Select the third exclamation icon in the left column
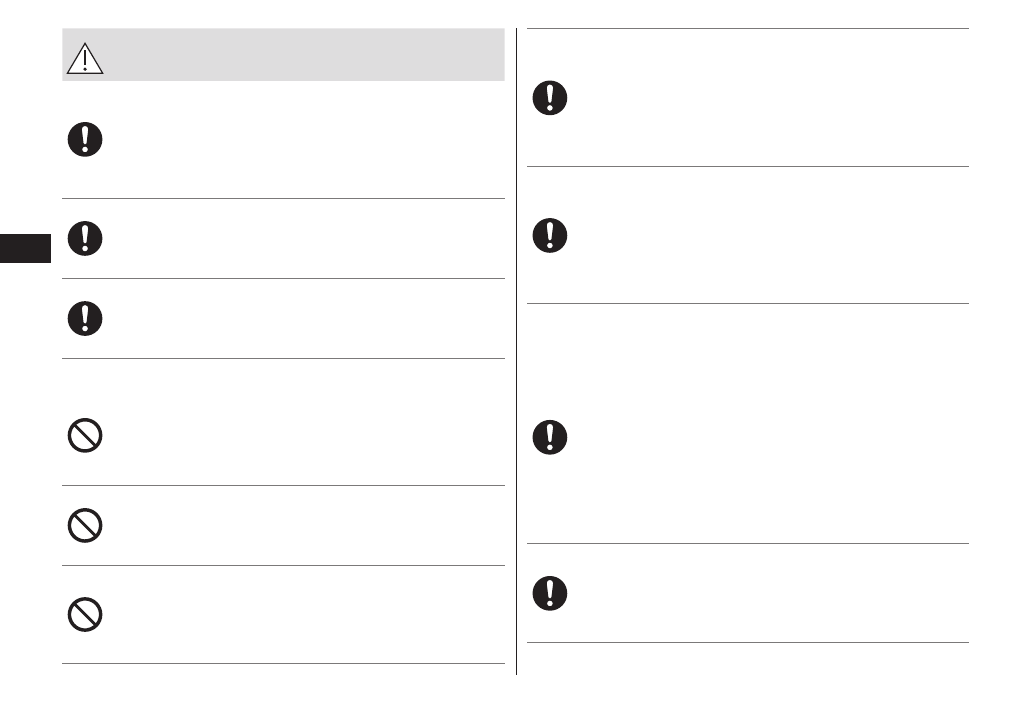Image resolution: width=1032 pixels, height=726 pixels. click(85, 317)
